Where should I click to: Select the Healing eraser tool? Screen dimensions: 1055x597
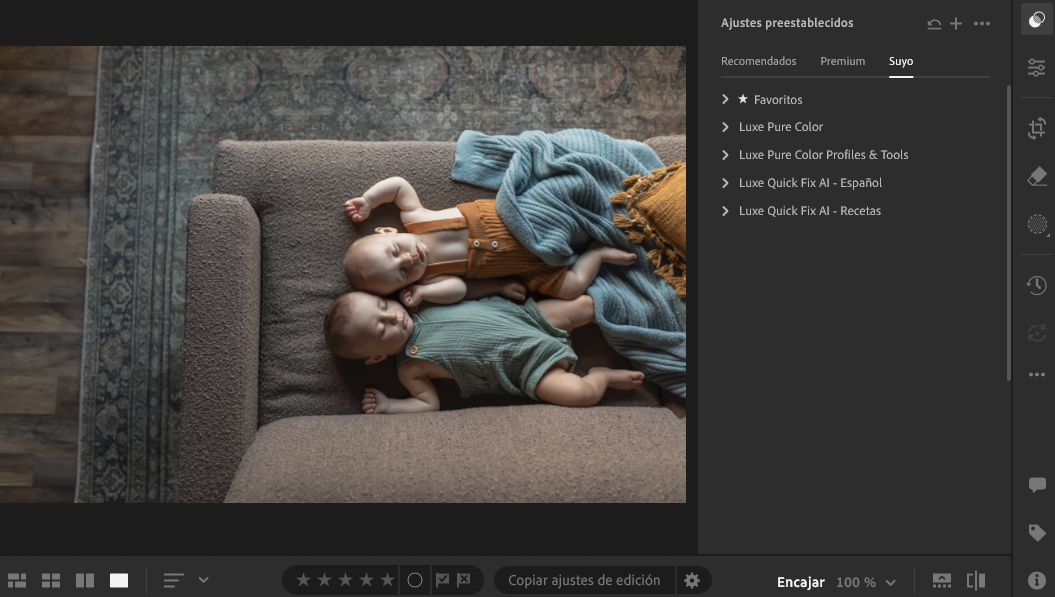tap(1037, 176)
